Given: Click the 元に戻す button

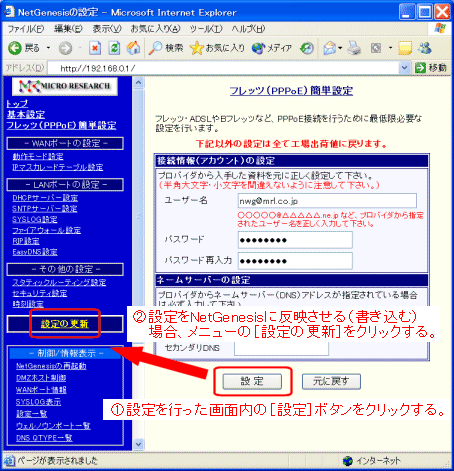Looking at the screenshot, I should tap(331, 381).
